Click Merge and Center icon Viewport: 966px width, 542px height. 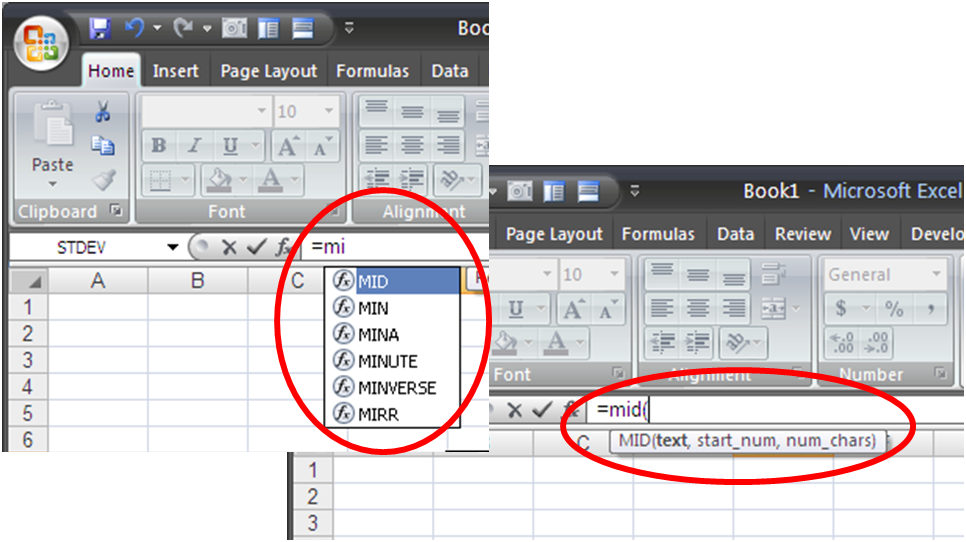click(x=773, y=308)
